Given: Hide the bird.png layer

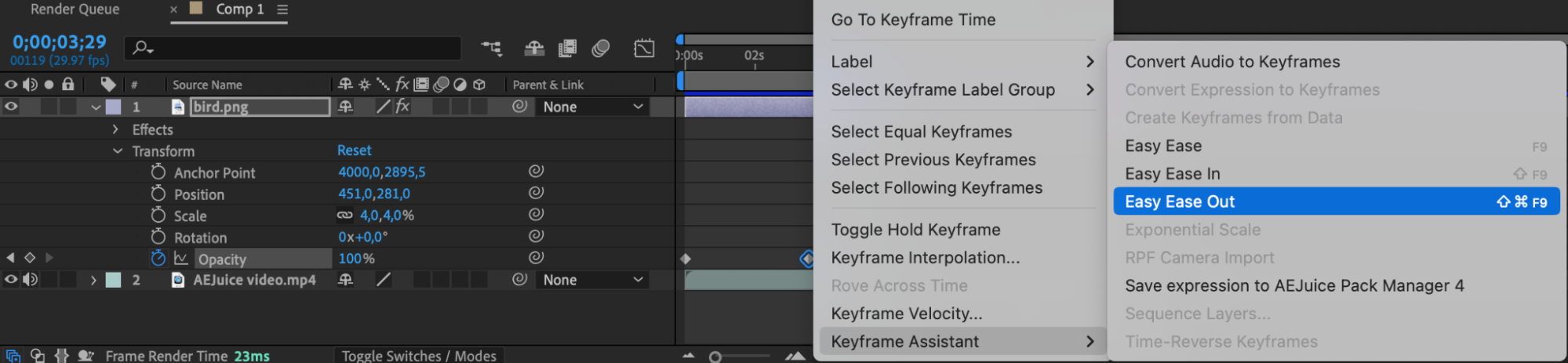Looking at the screenshot, I should (x=11, y=107).
